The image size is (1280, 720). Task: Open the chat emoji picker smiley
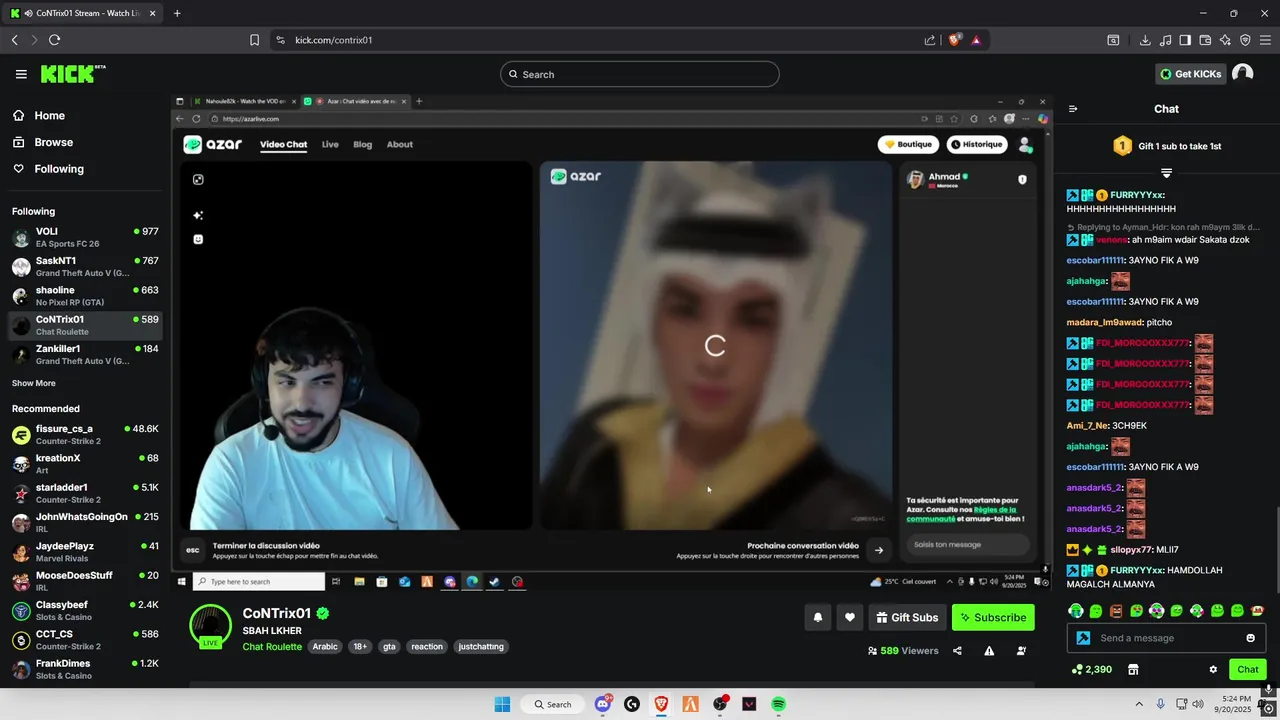point(1250,638)
